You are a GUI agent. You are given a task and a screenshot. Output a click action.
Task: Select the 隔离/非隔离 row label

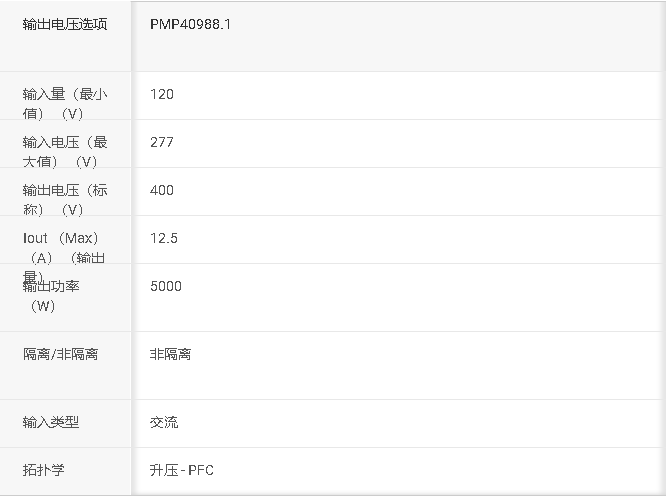pos(60,354)
